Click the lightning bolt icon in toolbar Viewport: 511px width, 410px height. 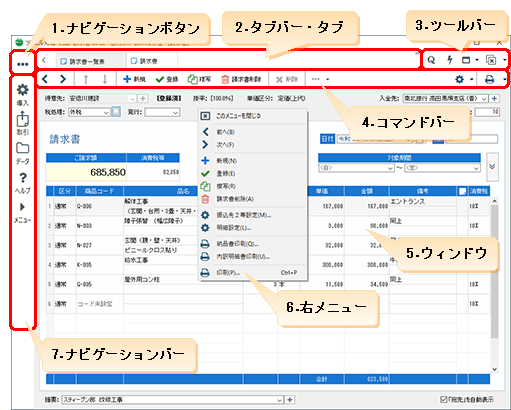pos(450,60)
